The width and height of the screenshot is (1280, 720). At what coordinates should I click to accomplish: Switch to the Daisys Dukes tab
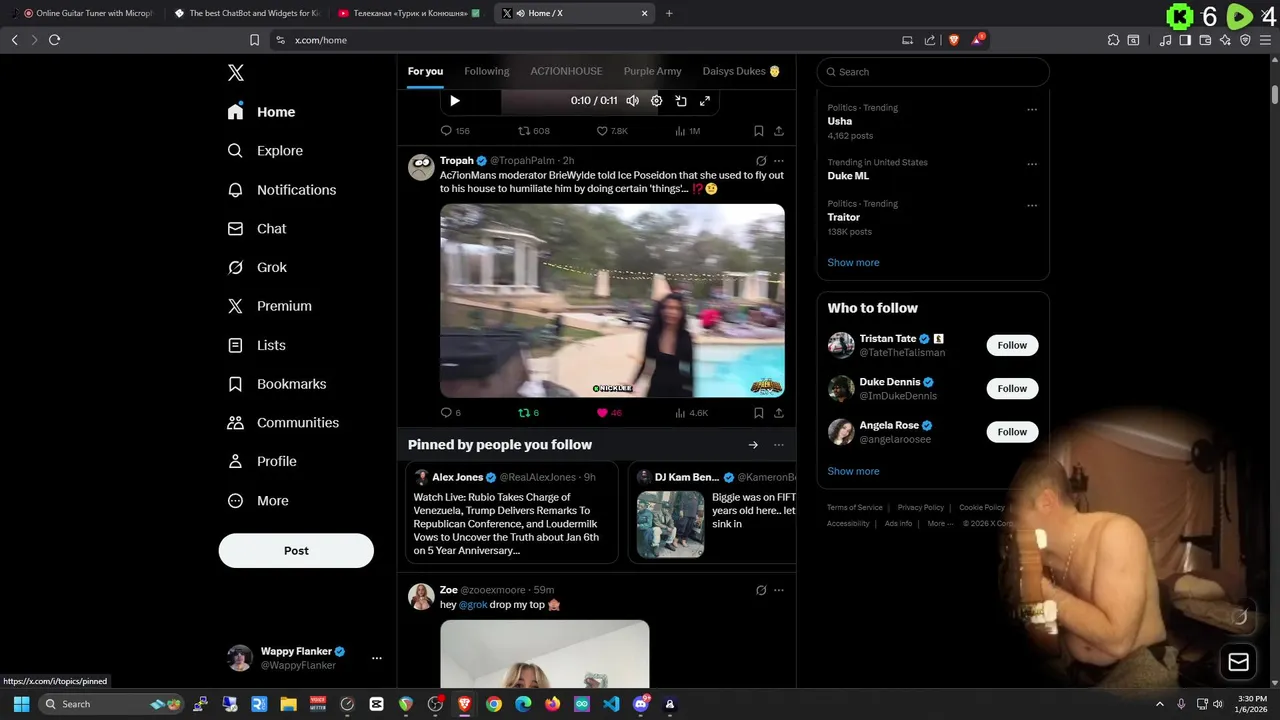click(741, 71)
